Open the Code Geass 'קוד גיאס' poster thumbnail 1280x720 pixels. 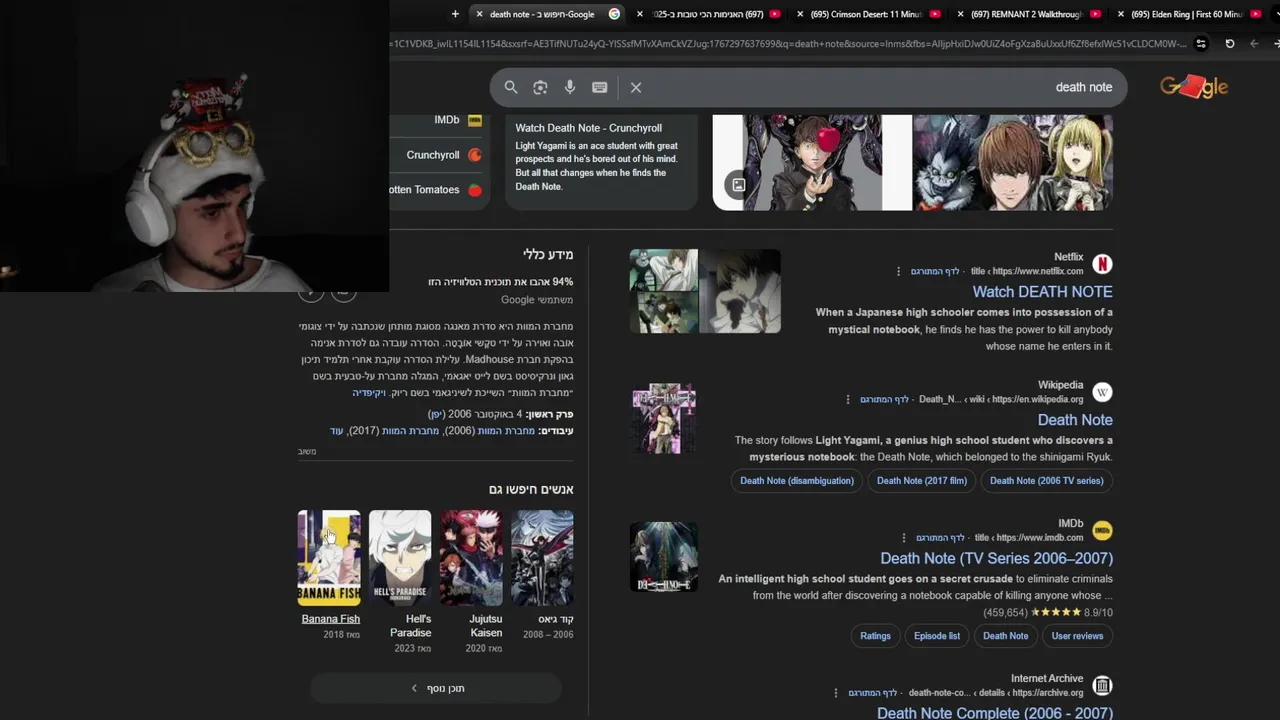point(542,558)
